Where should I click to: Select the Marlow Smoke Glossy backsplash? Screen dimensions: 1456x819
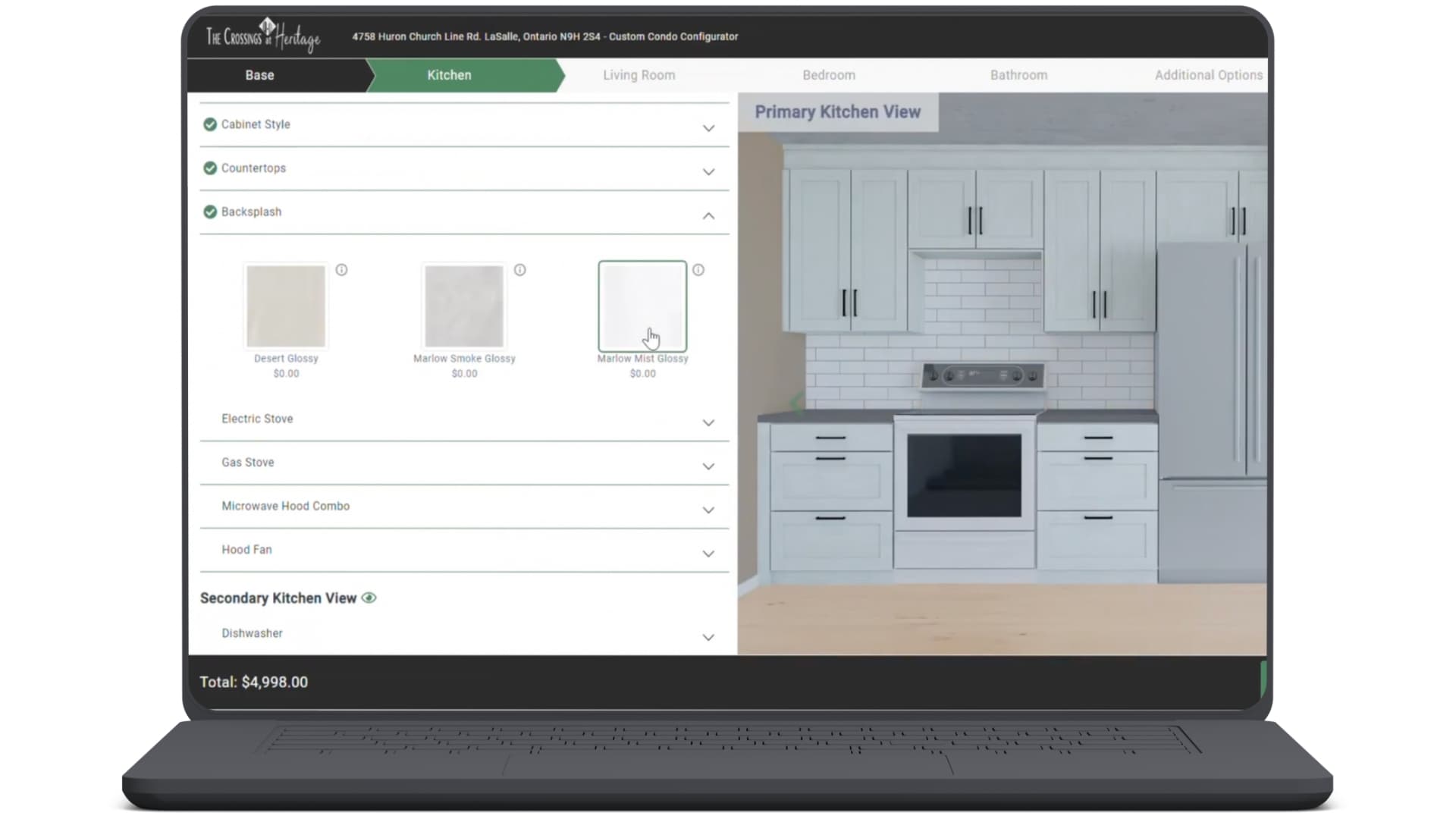(x=464, y=306)
